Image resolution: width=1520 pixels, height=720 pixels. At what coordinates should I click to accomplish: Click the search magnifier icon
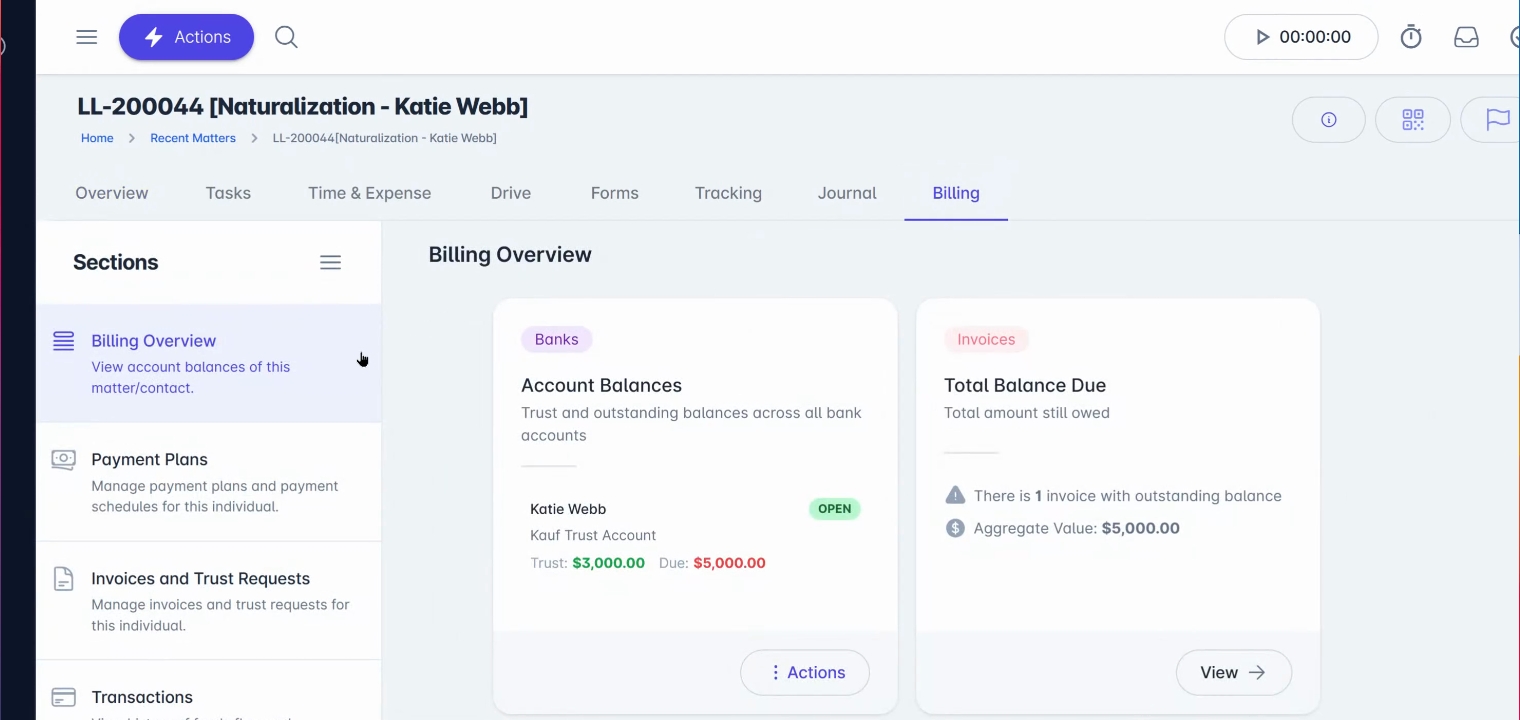pos(286,37)
